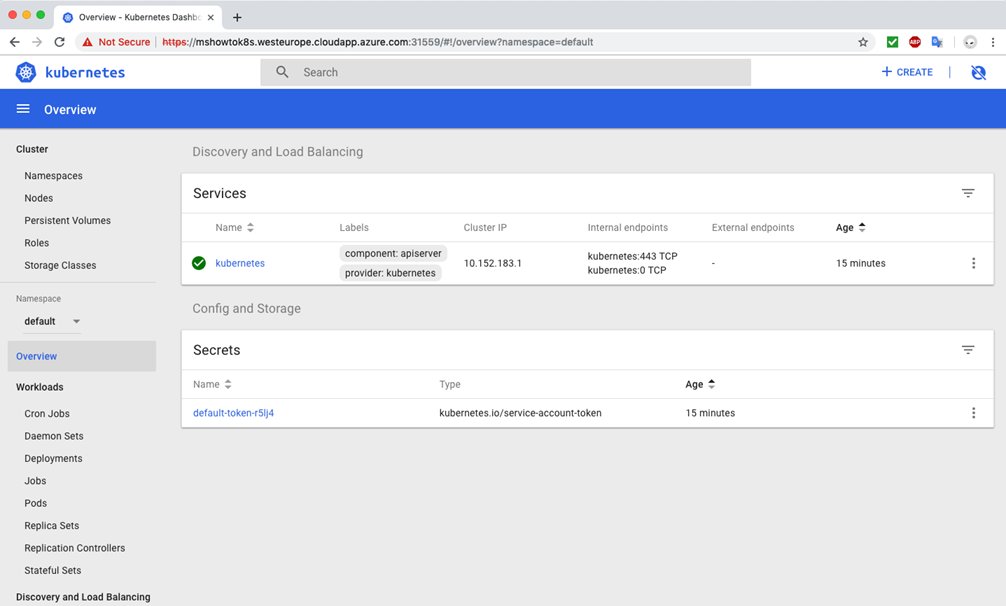Click the 'provider: kubernetes' label chip
1006x606 pixels.
tap(390, 273)
